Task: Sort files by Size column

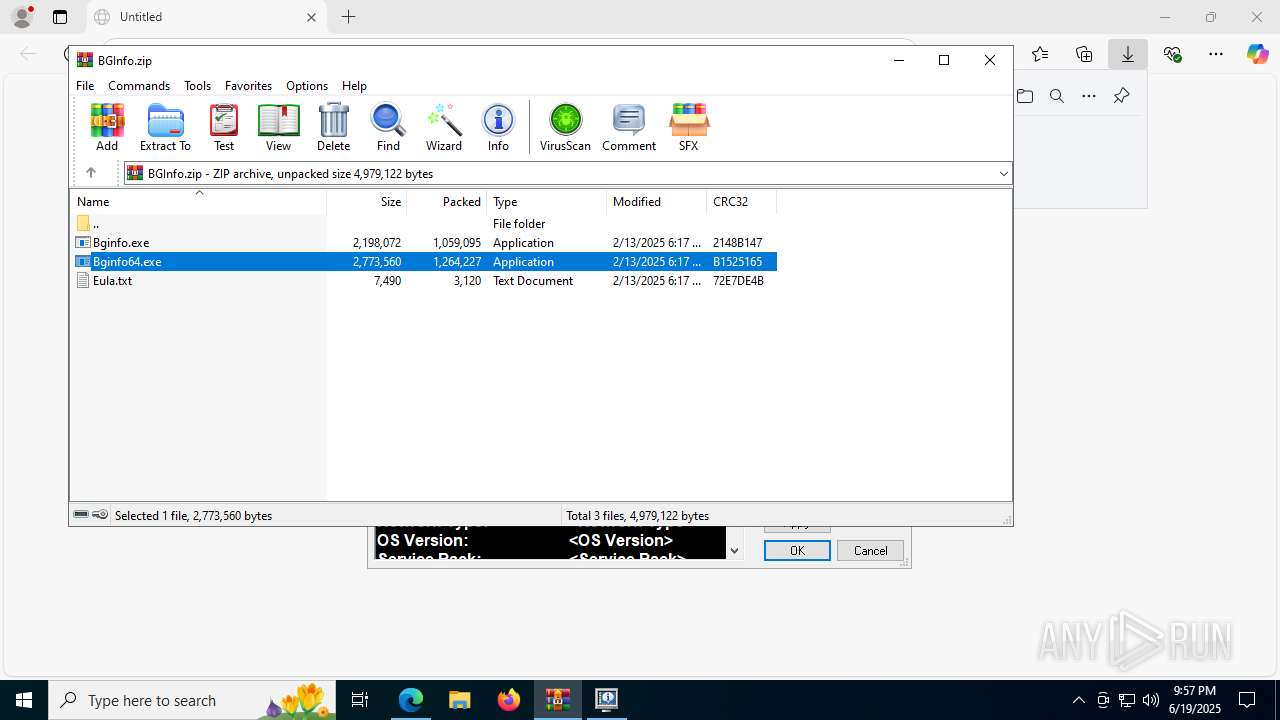Action: 367,201
